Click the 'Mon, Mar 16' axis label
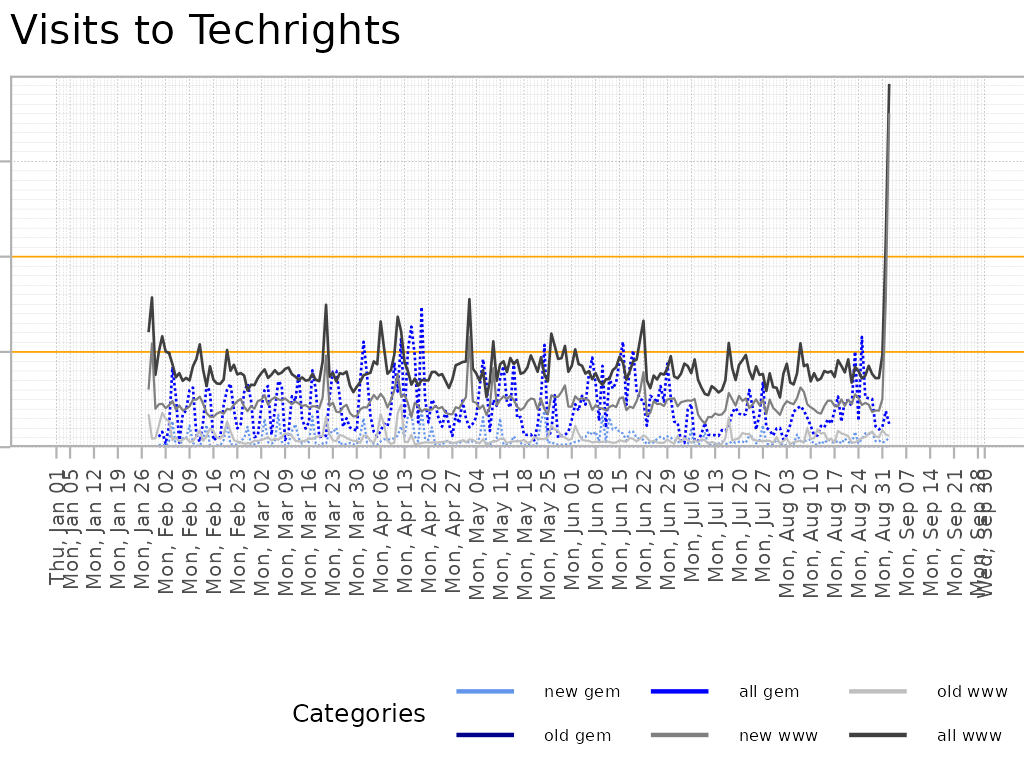This screenshot has width=1024, height=759. 309,532
